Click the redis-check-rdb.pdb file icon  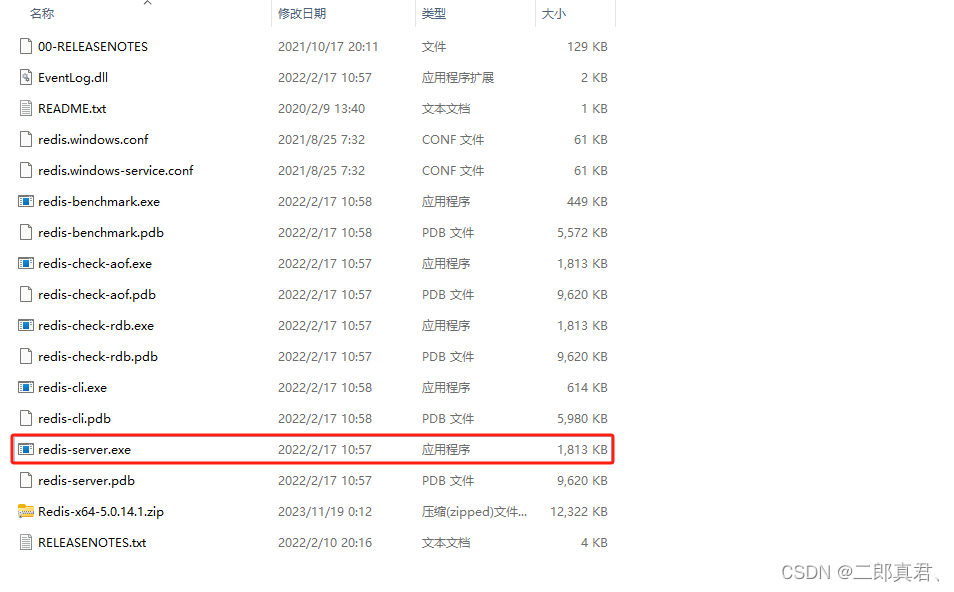[26, 357]
